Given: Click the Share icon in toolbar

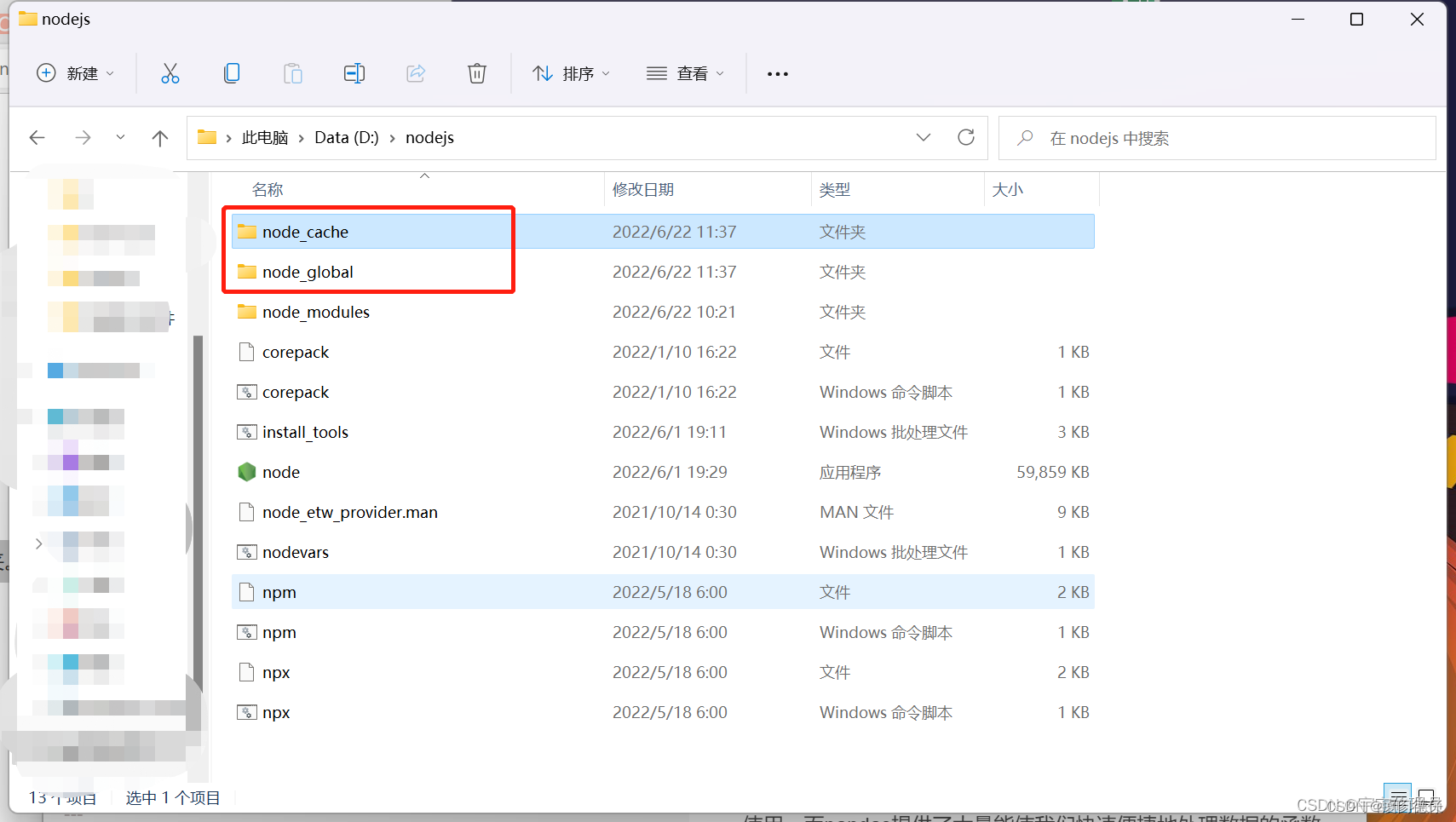Looking at the screenshot, I should (x=416, y=73).
